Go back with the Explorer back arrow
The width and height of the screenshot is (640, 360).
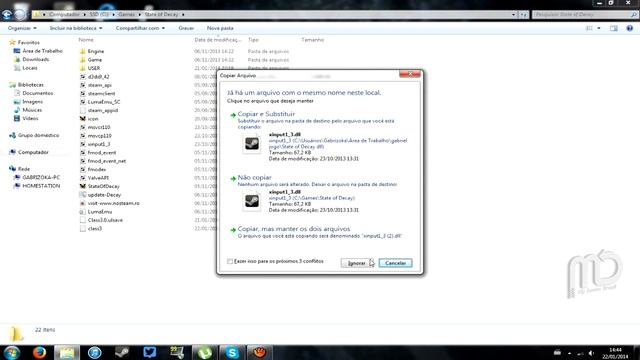click(x=7, y=14)
